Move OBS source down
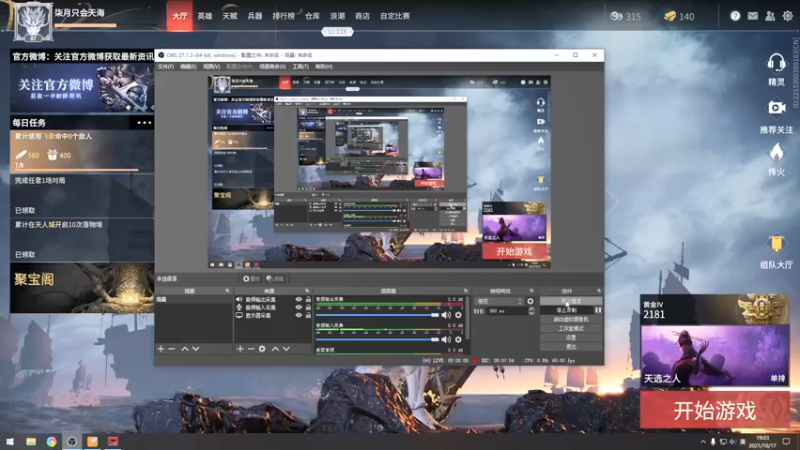 point(286,349)
